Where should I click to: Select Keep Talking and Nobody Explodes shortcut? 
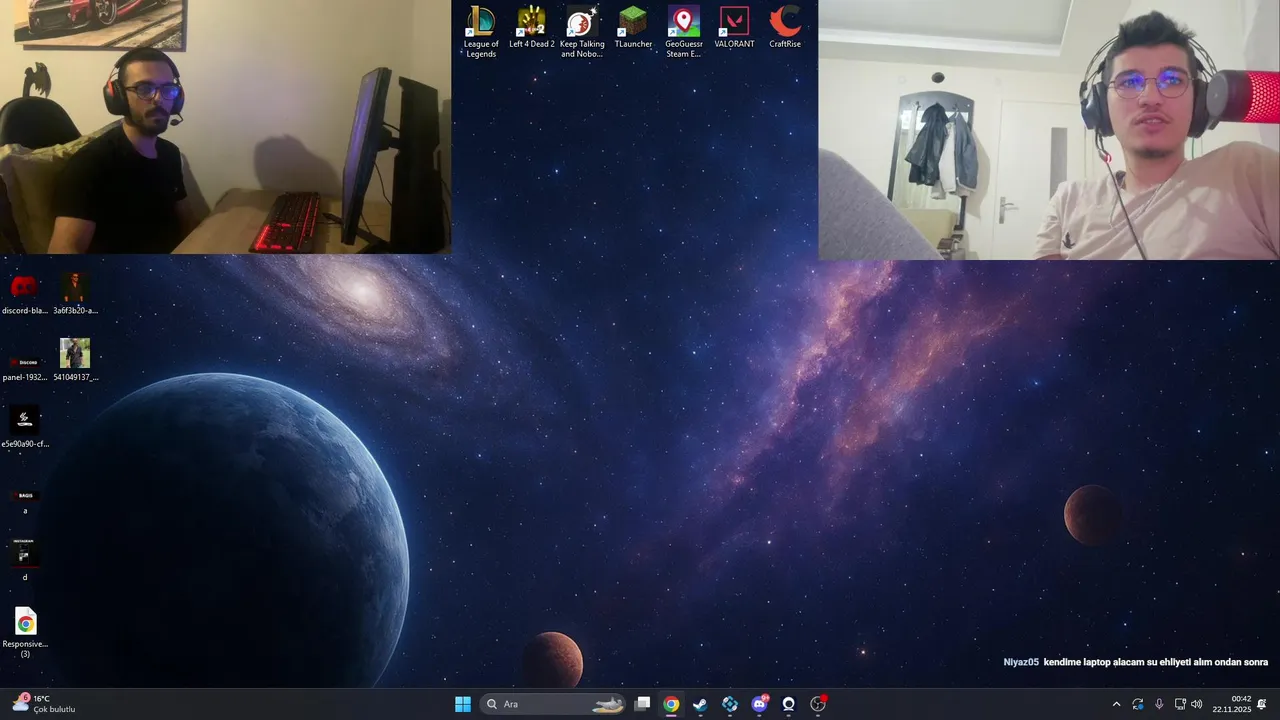tap(582, 32)
